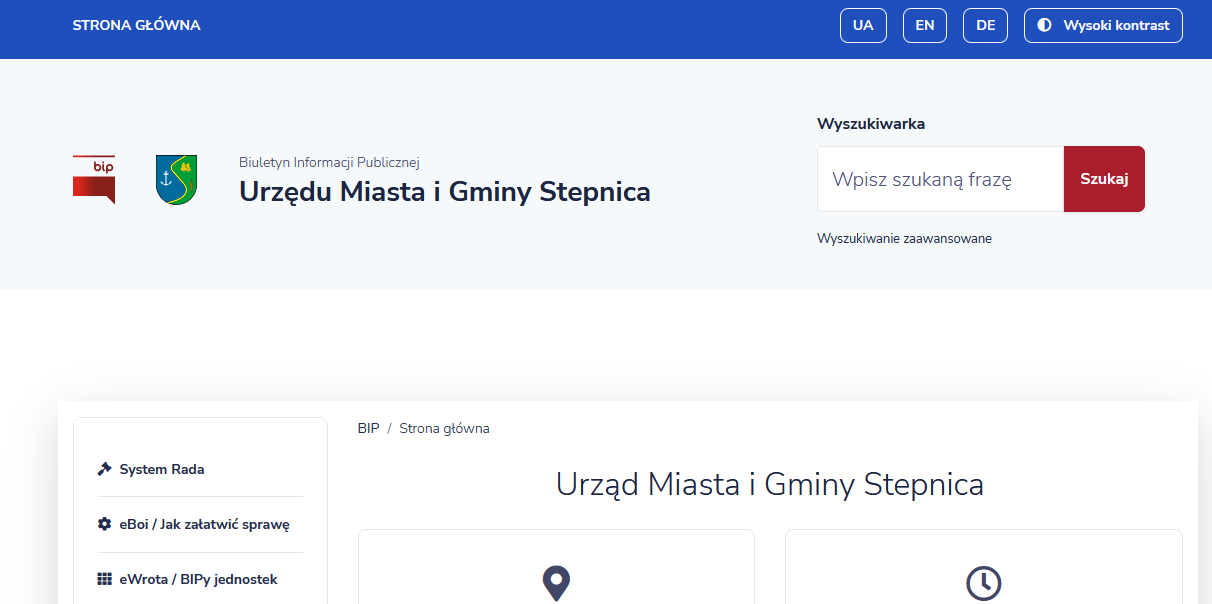The image size is (1212, 604).
Task: Click the gear icon beside eBoi
Action: (x=104, y=524)
